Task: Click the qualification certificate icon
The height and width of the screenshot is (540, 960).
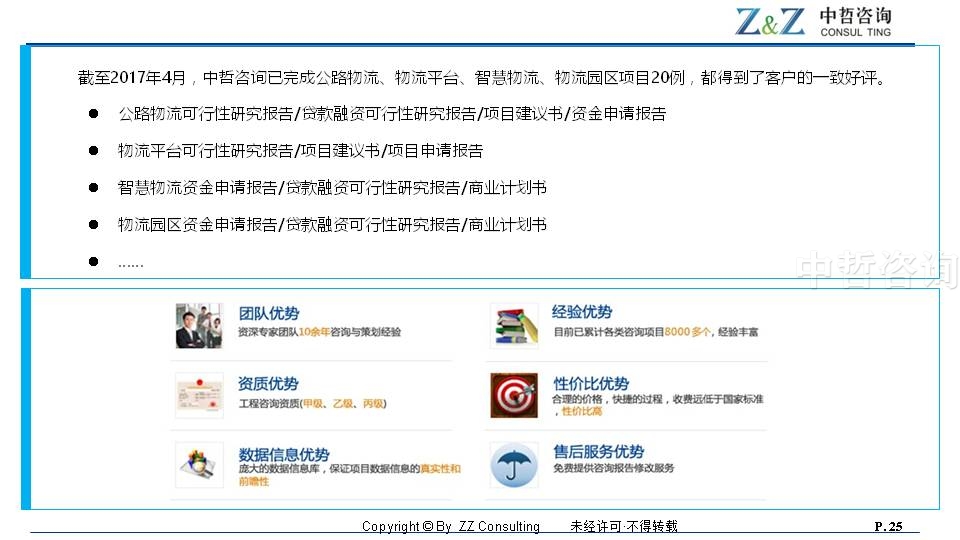Action: tap(199, 395)
